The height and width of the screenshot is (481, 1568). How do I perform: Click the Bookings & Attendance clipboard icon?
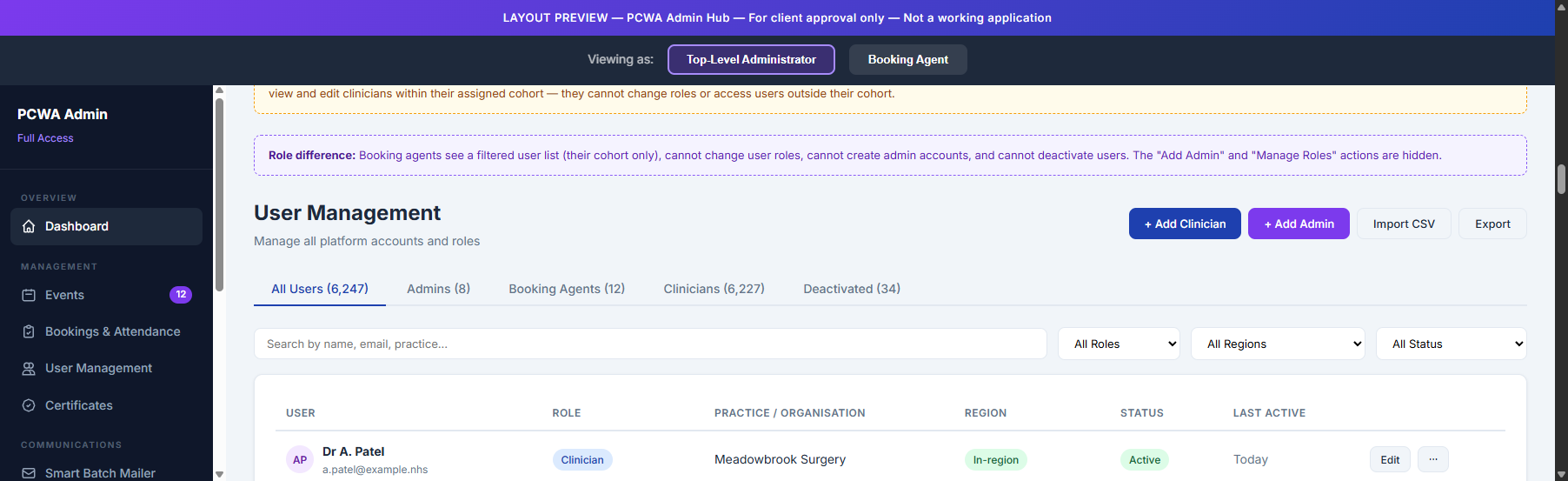tap(29, 331)
